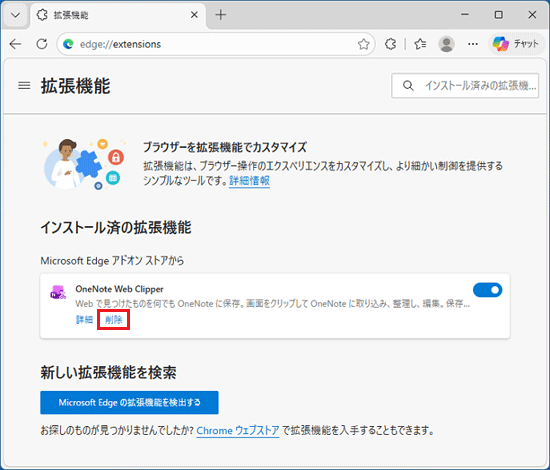Screen dimensions: 550x470
Task: Open a new tab with plus button
Action: tap(221, 15)
